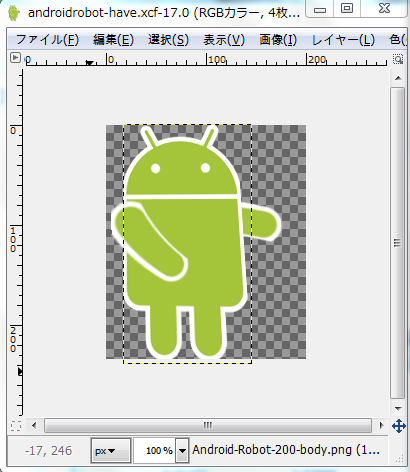Screen dimensions: 410x472
Task: Click the vertical scrollbar thumb
Action: pyautogui.click(x=397, y=243)
